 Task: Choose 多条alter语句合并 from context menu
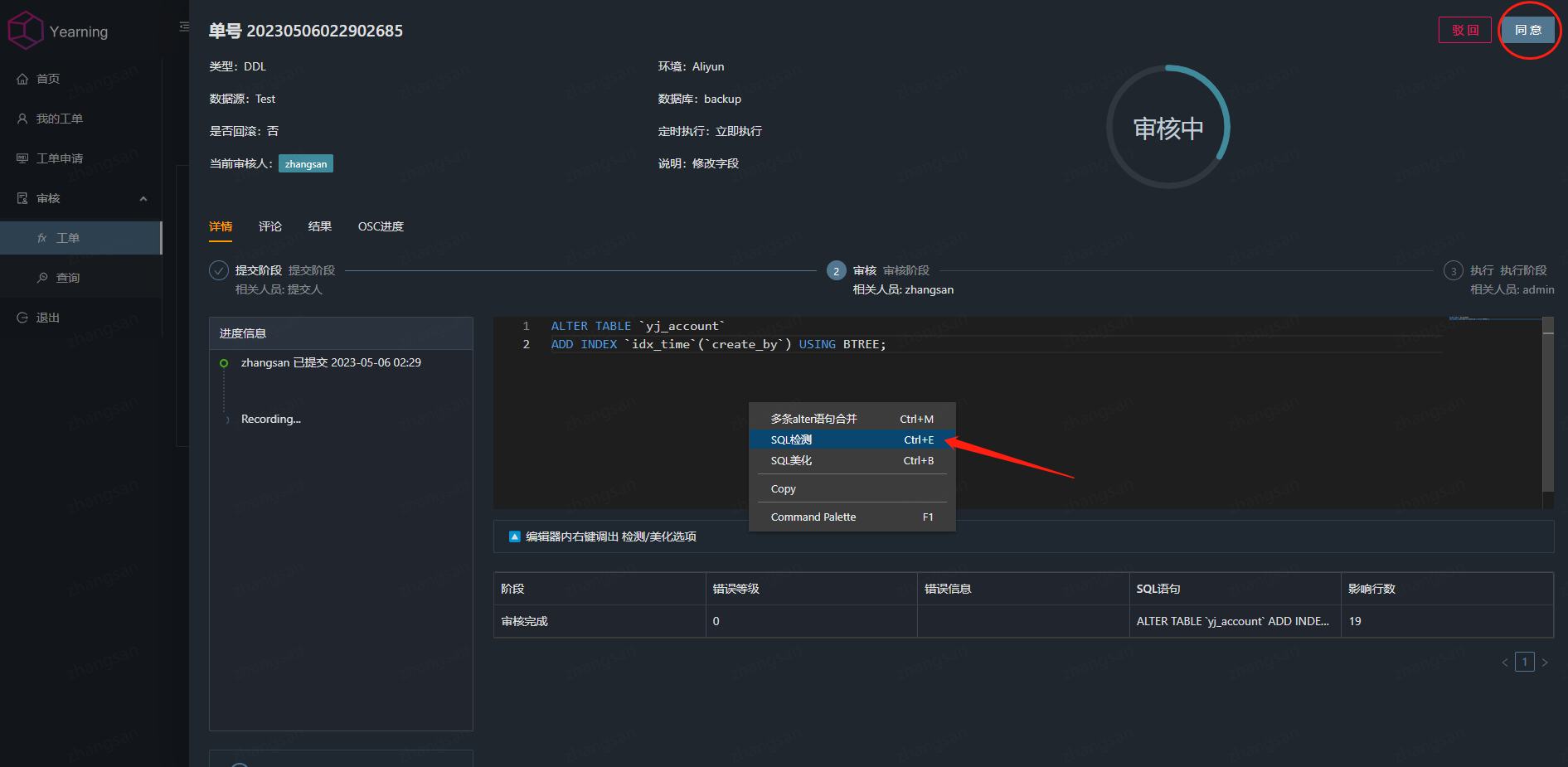pyautogui.click(x=852, y=419)
